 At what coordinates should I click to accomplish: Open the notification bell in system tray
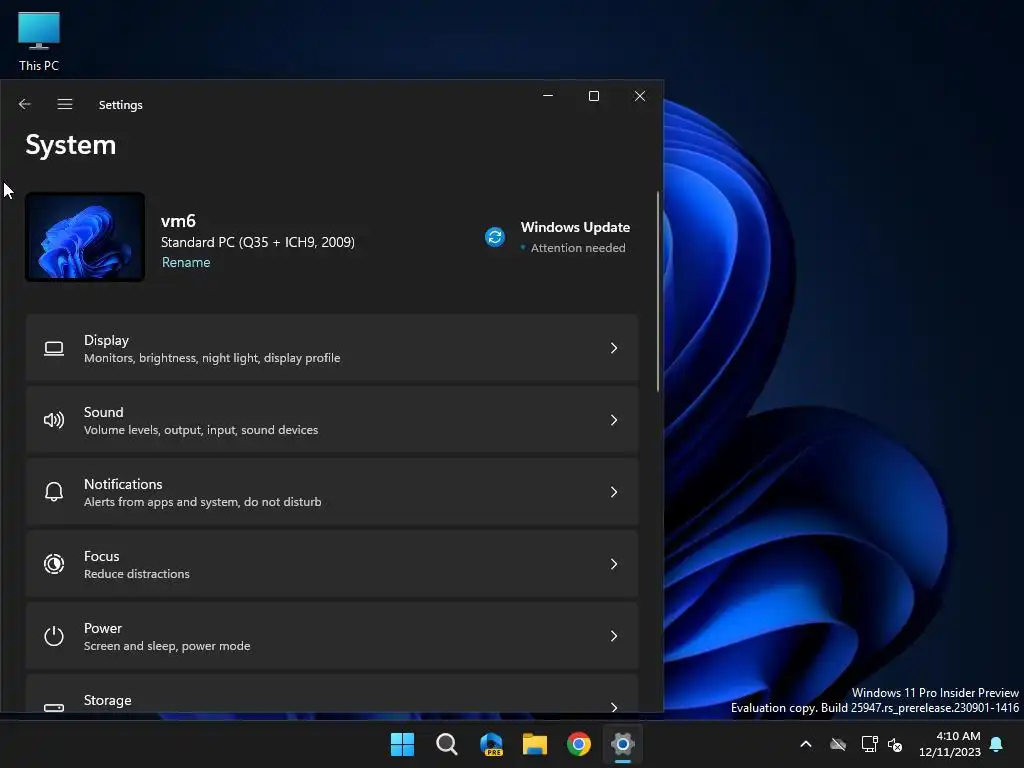coord(996,744)
